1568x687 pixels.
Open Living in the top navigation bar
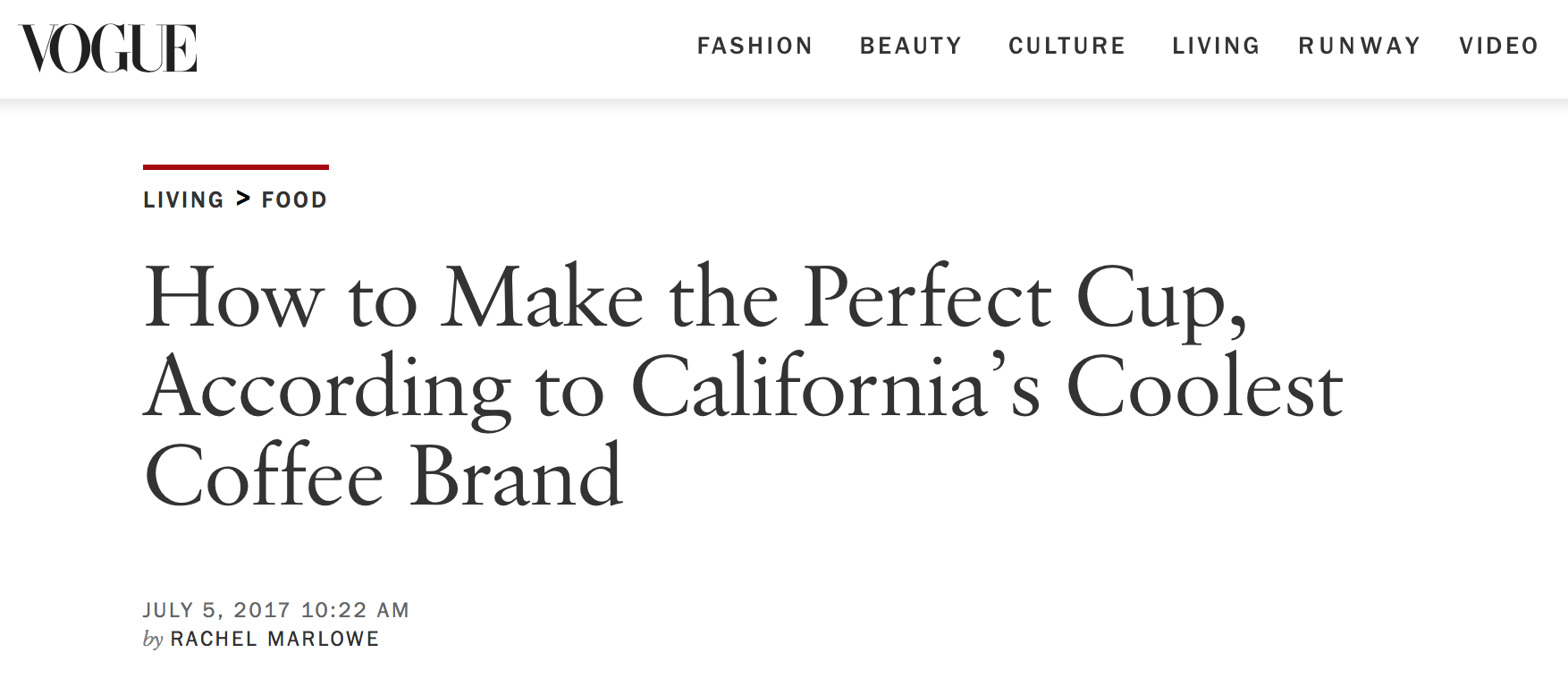(1216, 46)
